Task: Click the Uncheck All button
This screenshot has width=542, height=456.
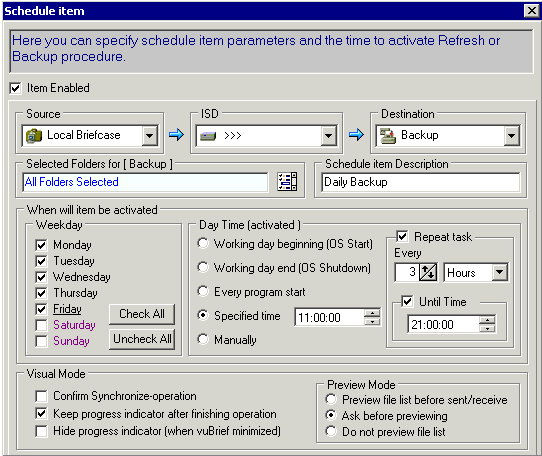Action: tap(142, 339)
